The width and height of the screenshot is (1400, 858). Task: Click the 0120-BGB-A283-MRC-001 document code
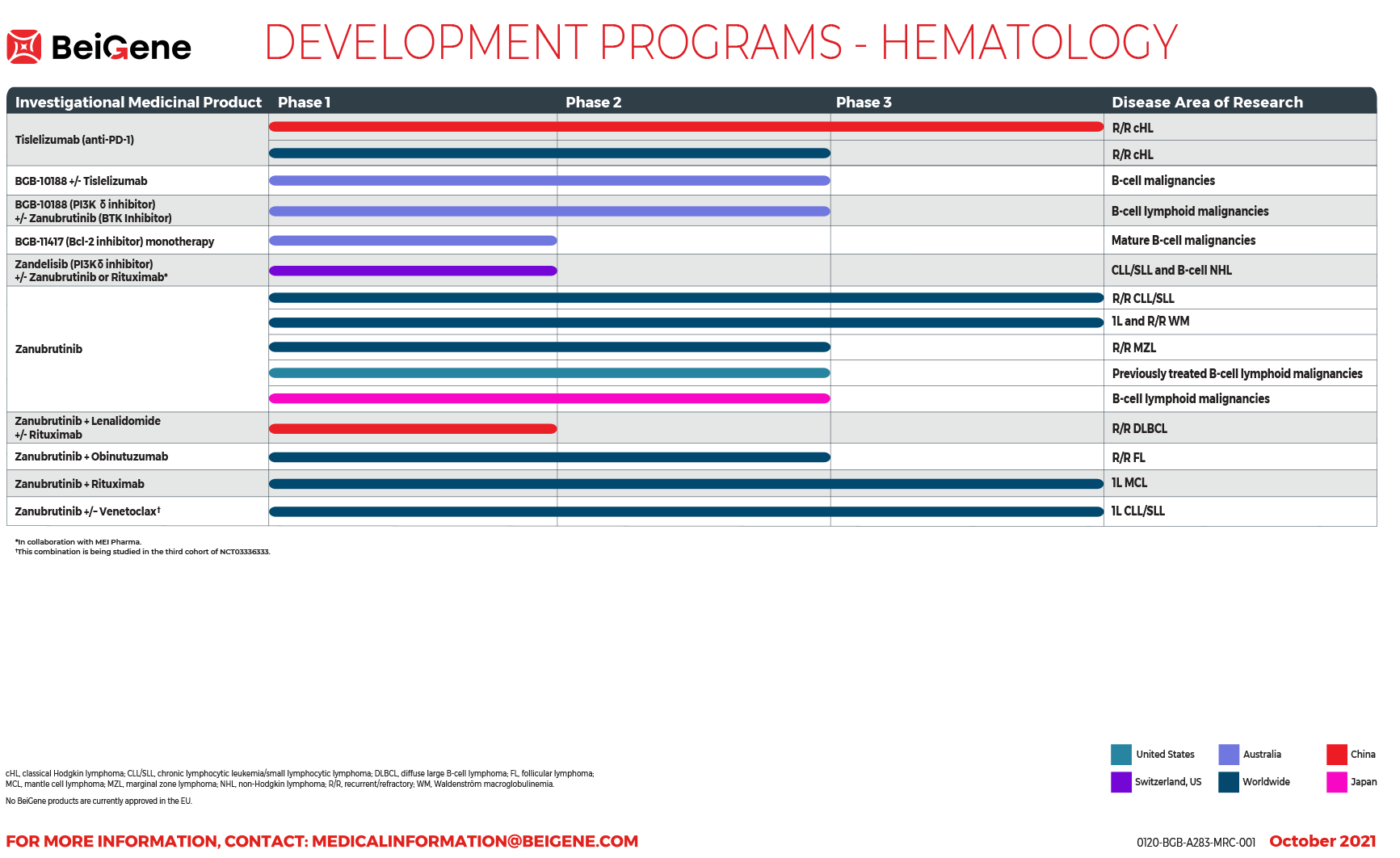pos(1196,843)
